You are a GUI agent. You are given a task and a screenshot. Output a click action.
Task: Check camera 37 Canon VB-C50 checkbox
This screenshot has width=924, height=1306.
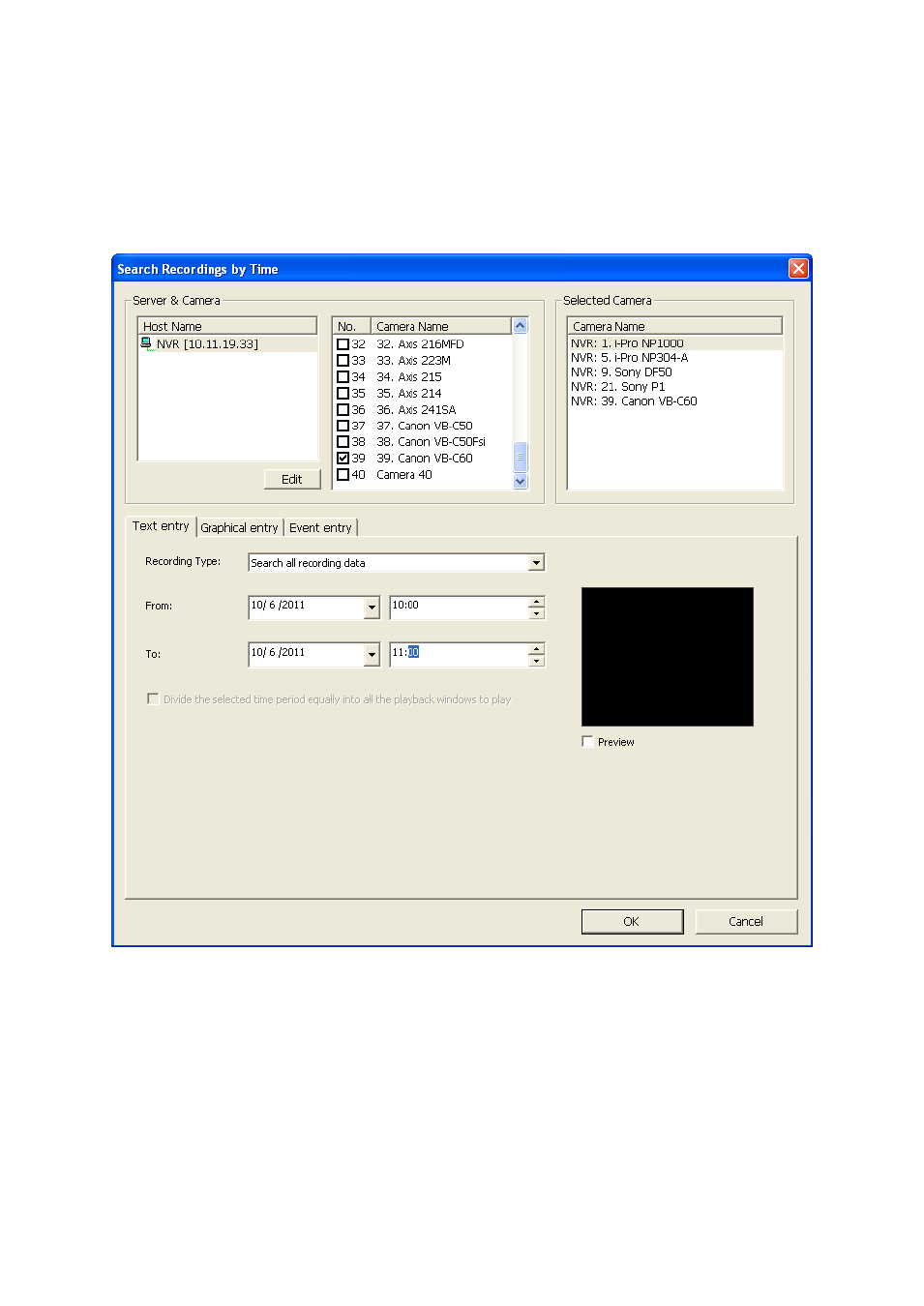343,426
